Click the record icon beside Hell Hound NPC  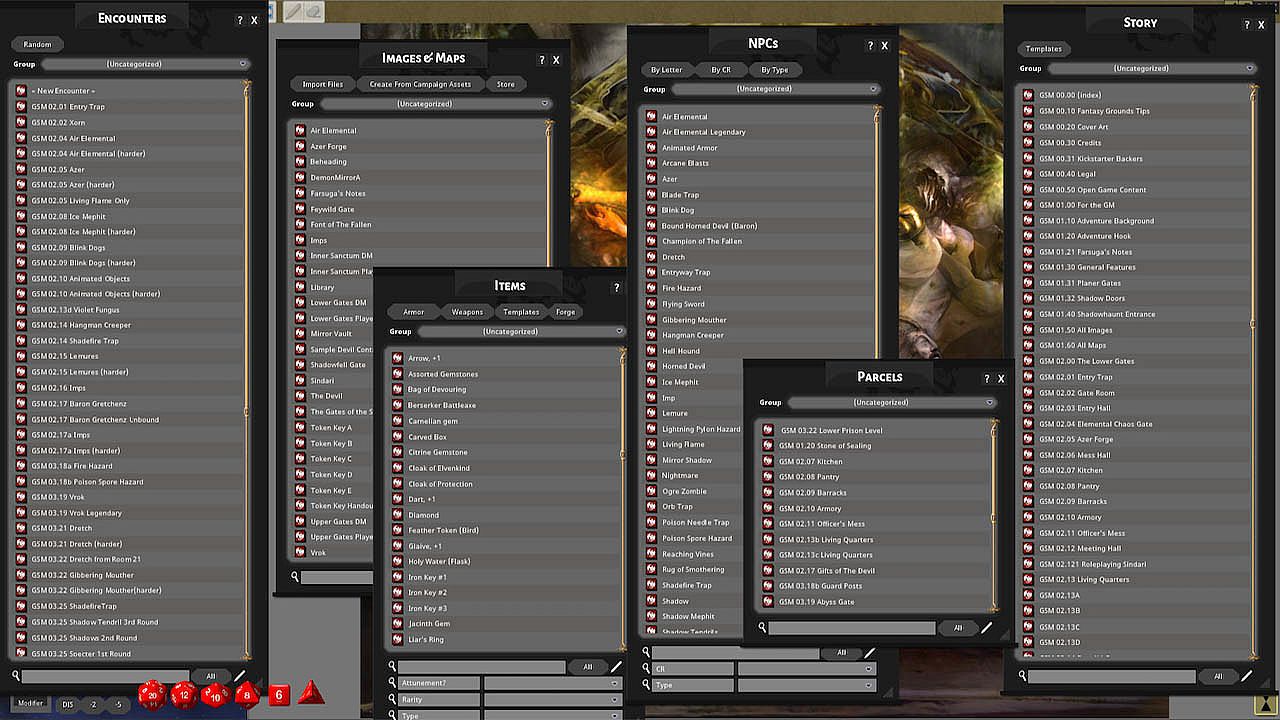[652, 351]
